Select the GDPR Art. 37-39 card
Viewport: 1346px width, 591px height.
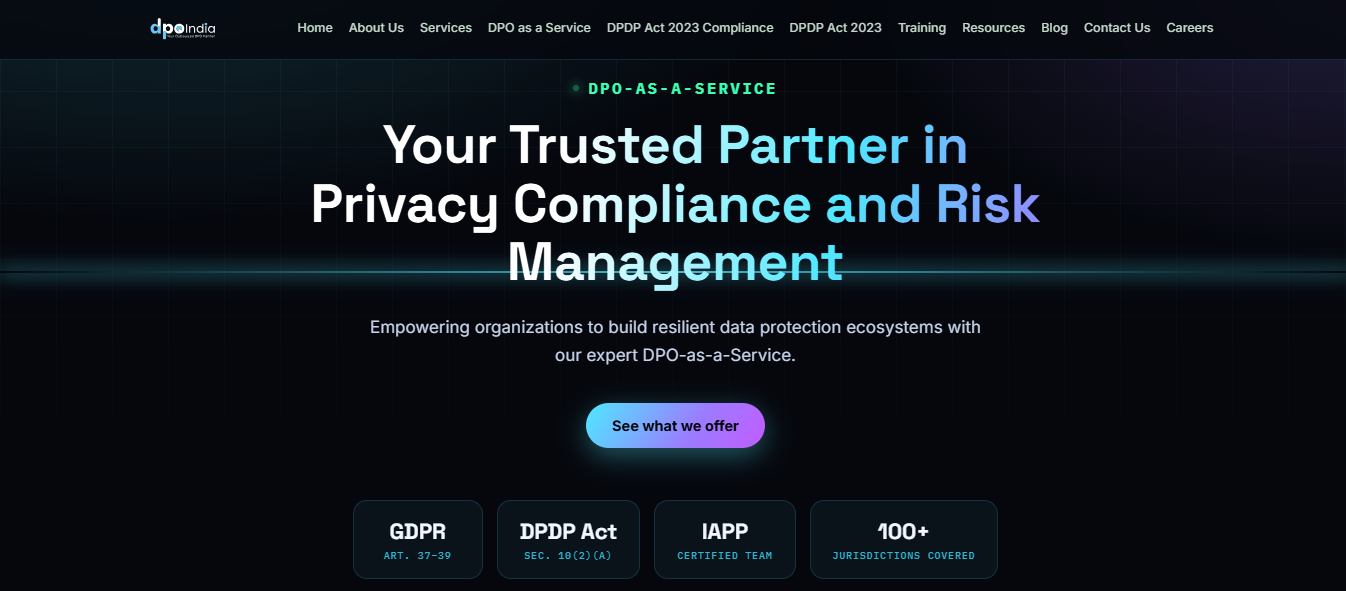click(x=418, y=539)
